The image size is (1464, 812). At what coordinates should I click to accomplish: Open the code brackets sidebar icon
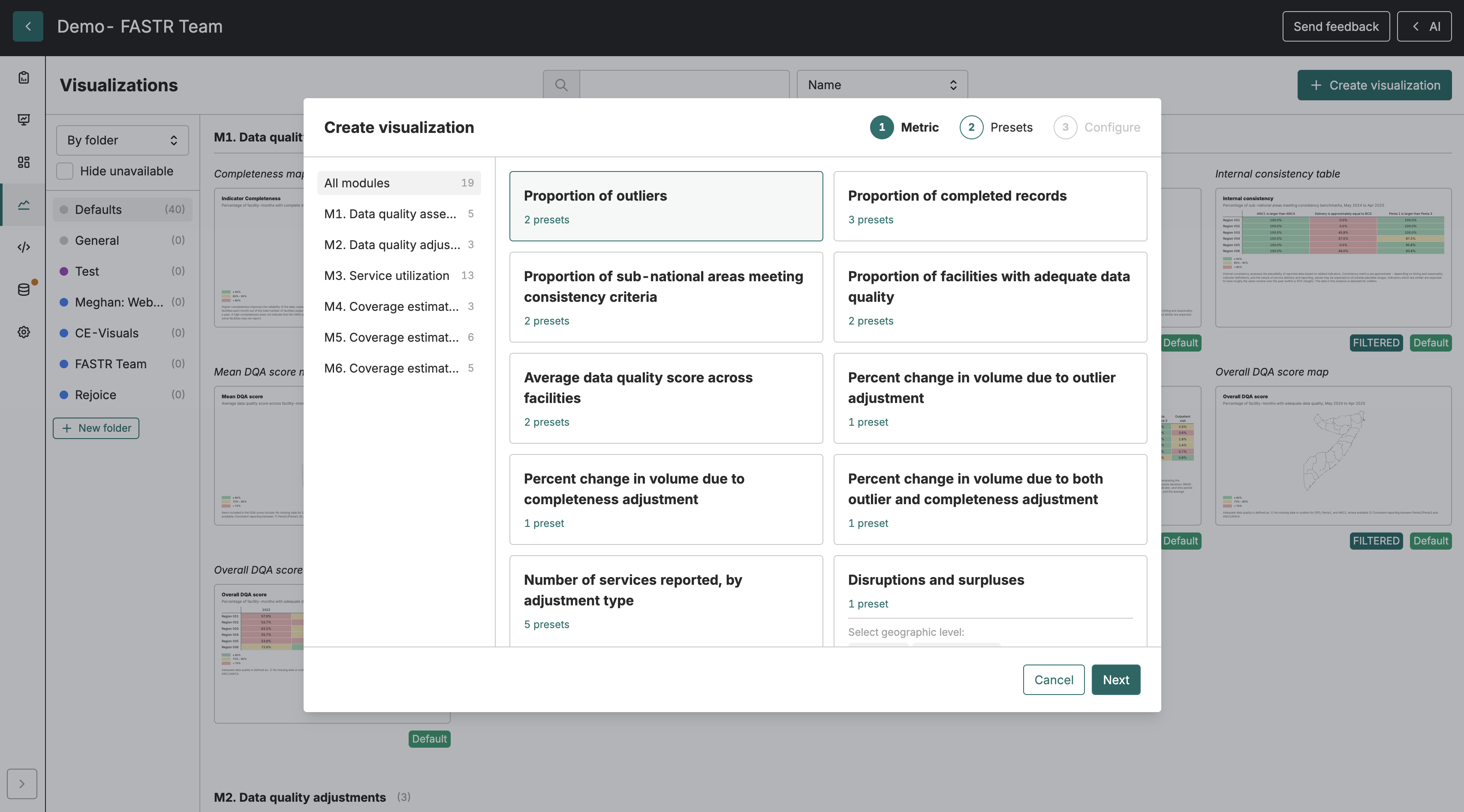pos(23,247)
